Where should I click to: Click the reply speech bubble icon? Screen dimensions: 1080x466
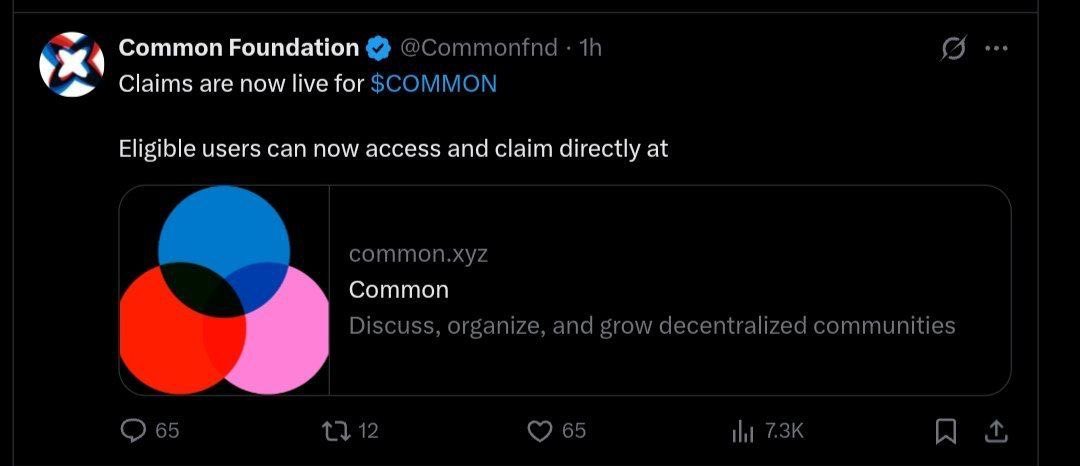133,431
